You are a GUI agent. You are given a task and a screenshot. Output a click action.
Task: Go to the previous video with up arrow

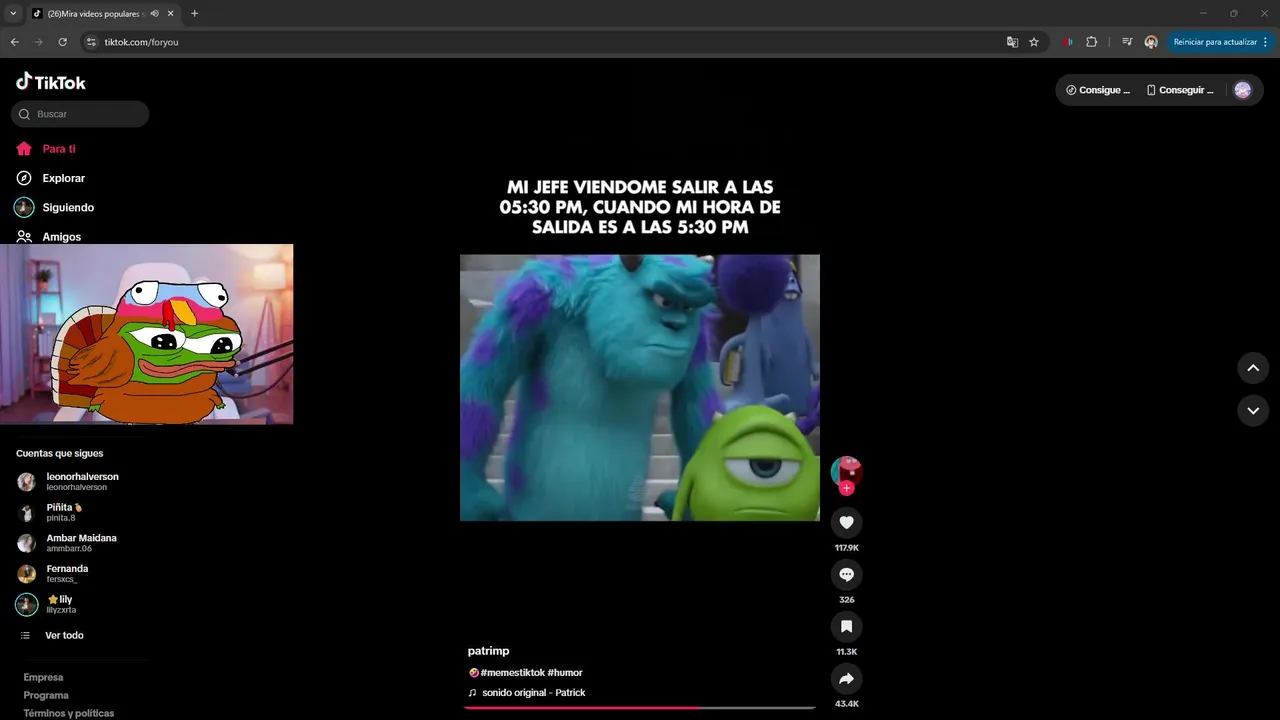1253,368
